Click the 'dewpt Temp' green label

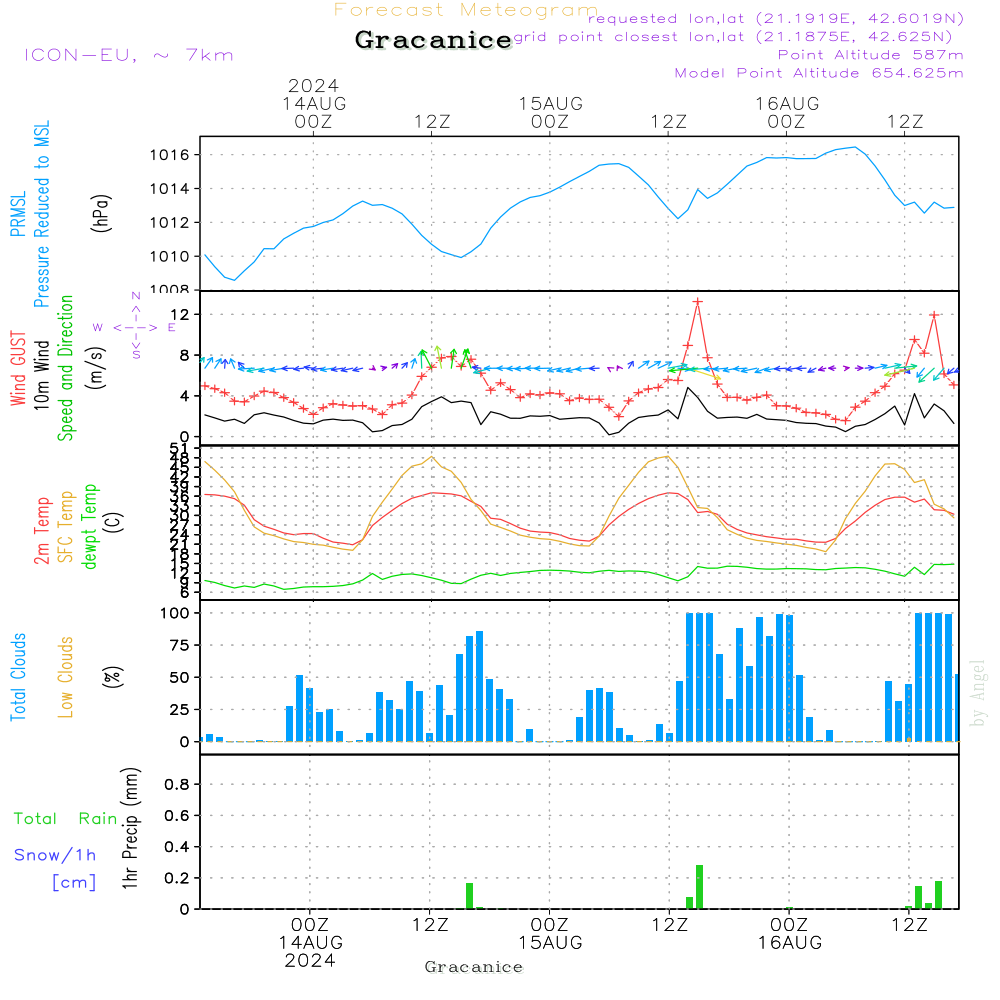coord(89,526)
